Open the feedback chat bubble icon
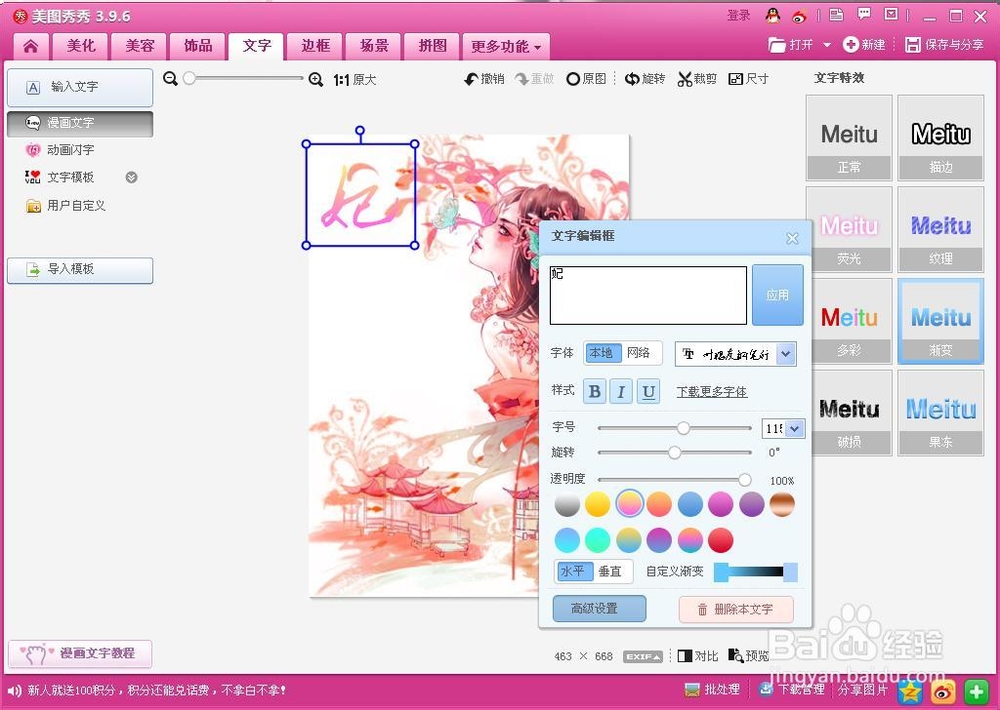Image resolution: width=1000 pixels, height=710 pixels. coord(864,15)
